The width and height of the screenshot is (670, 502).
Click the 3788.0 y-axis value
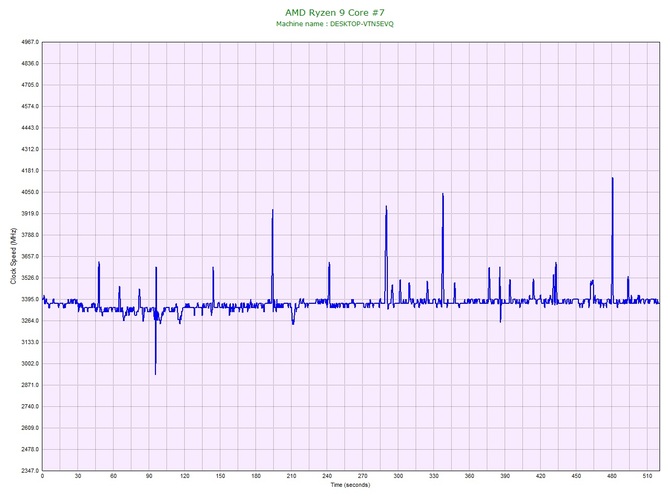30,235
